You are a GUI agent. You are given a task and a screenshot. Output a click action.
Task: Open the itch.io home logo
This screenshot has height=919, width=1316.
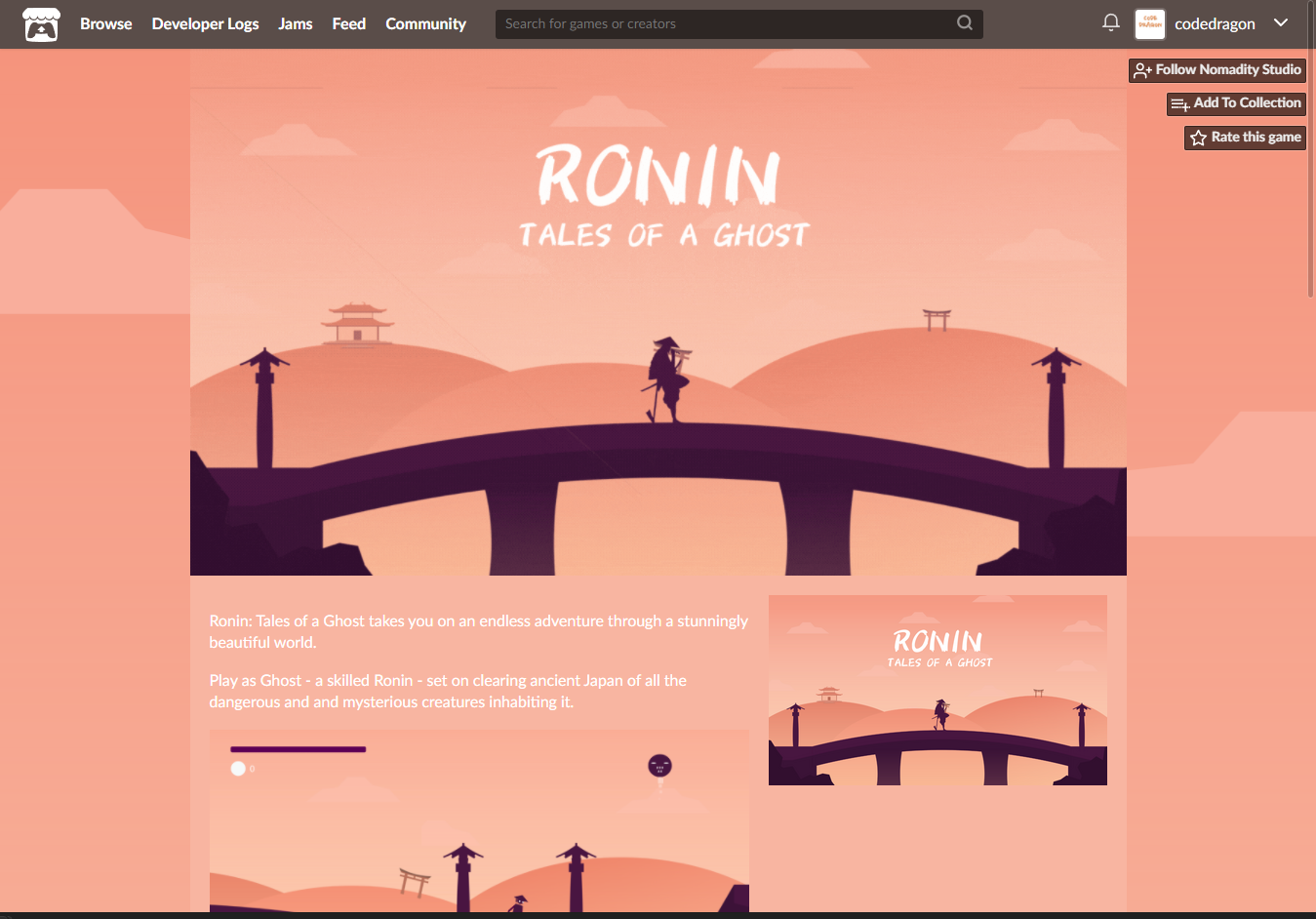(x=41, y=24)
